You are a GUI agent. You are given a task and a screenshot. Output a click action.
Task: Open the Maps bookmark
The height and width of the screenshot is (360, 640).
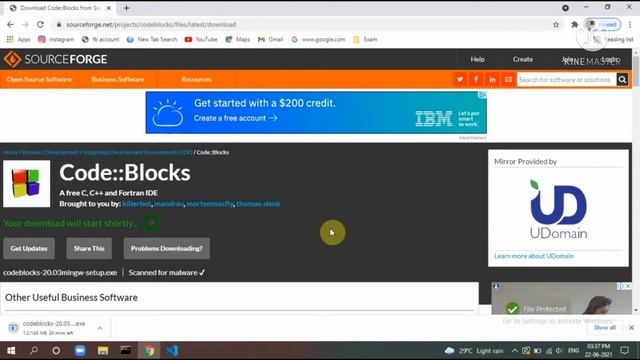pyautogui.click(x=238, y=39)
